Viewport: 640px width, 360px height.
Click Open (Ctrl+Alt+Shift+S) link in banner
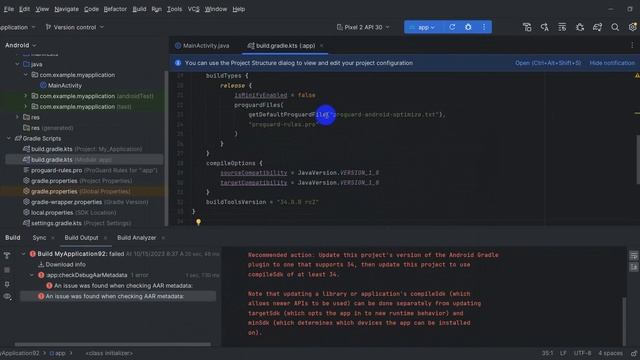coord(548,63)
